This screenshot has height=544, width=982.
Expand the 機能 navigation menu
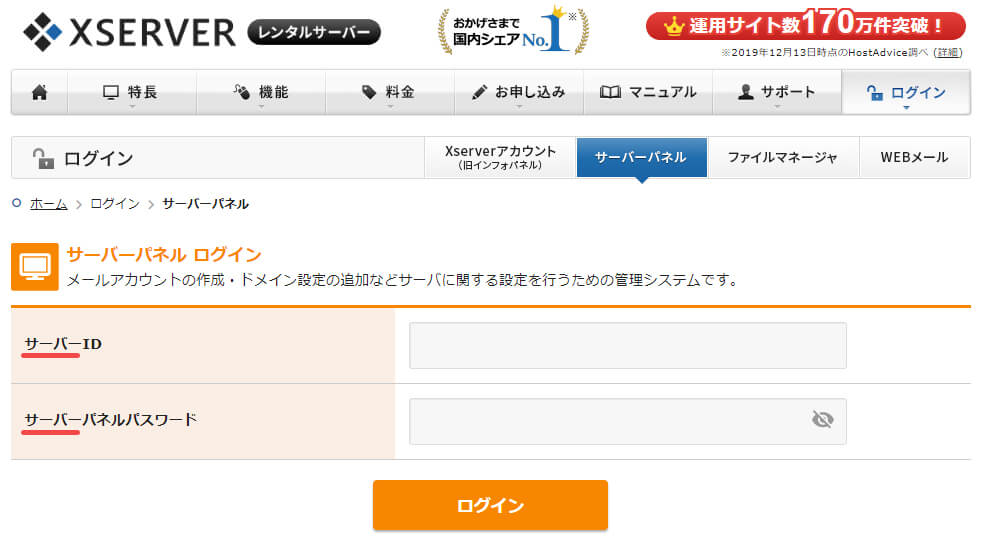[x=261, y=92]
